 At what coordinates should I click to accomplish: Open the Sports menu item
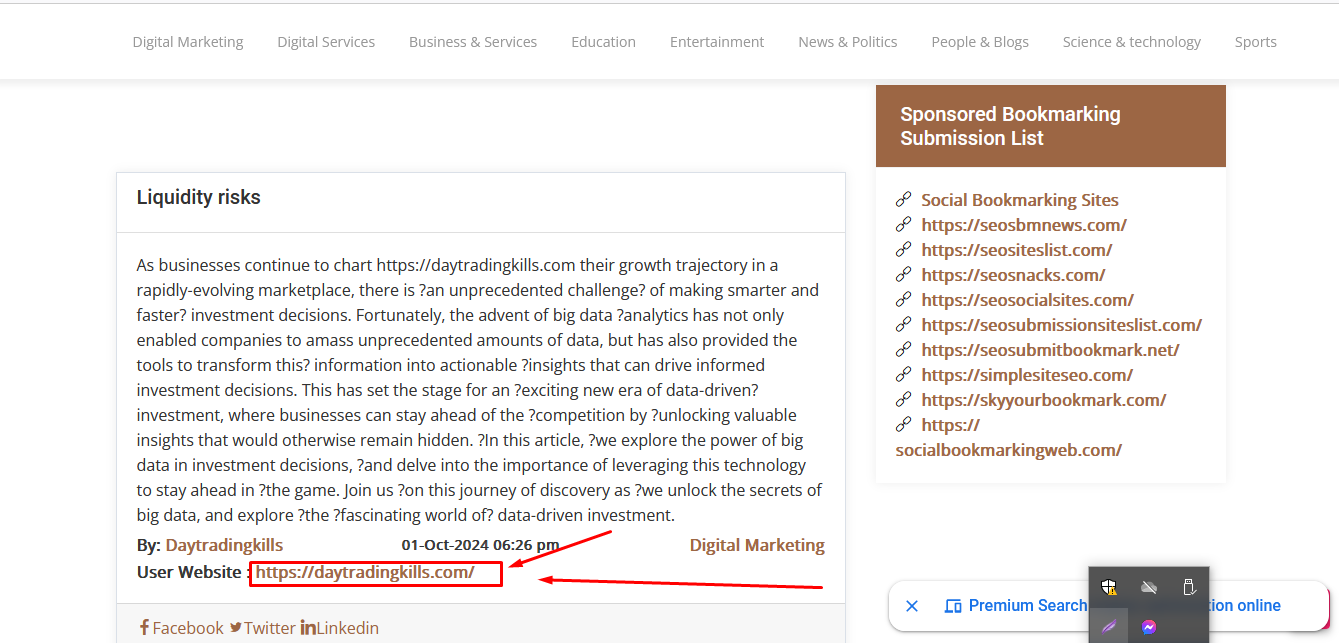(1255, 42)
